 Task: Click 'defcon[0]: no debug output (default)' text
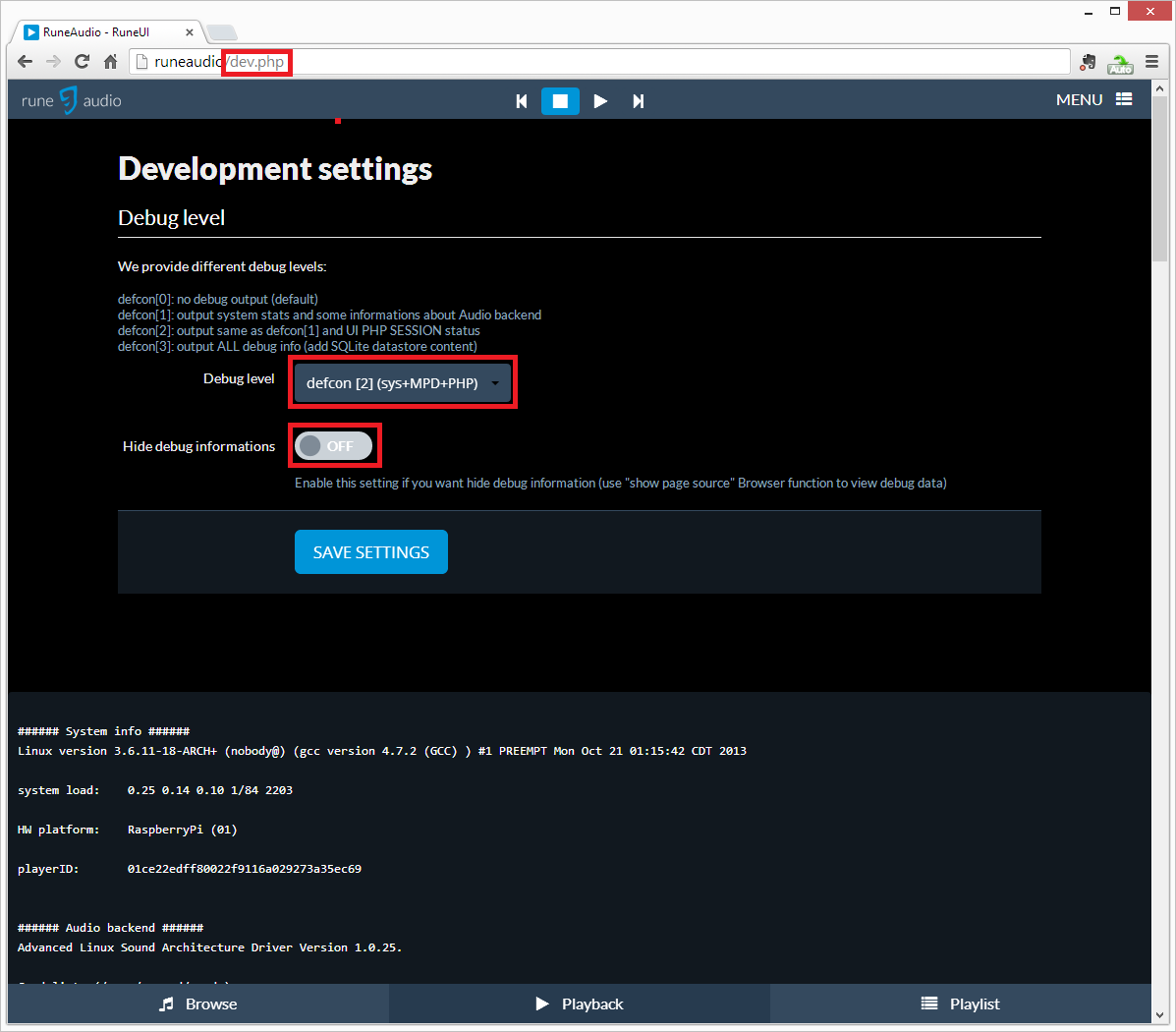coord(217,299)
